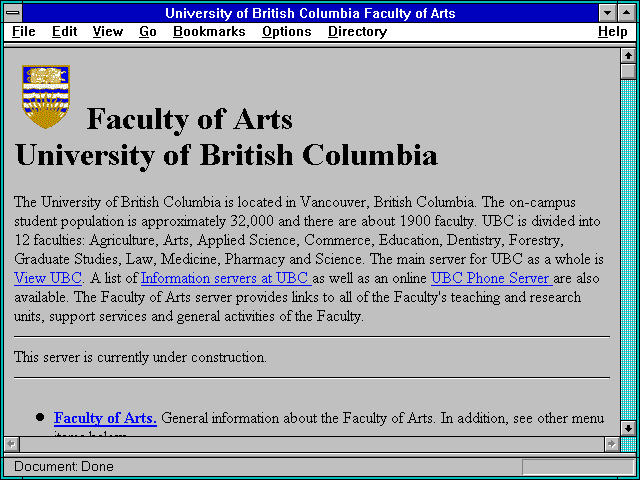Open the Go menu
640x480 pixels.
click(147, 31)
